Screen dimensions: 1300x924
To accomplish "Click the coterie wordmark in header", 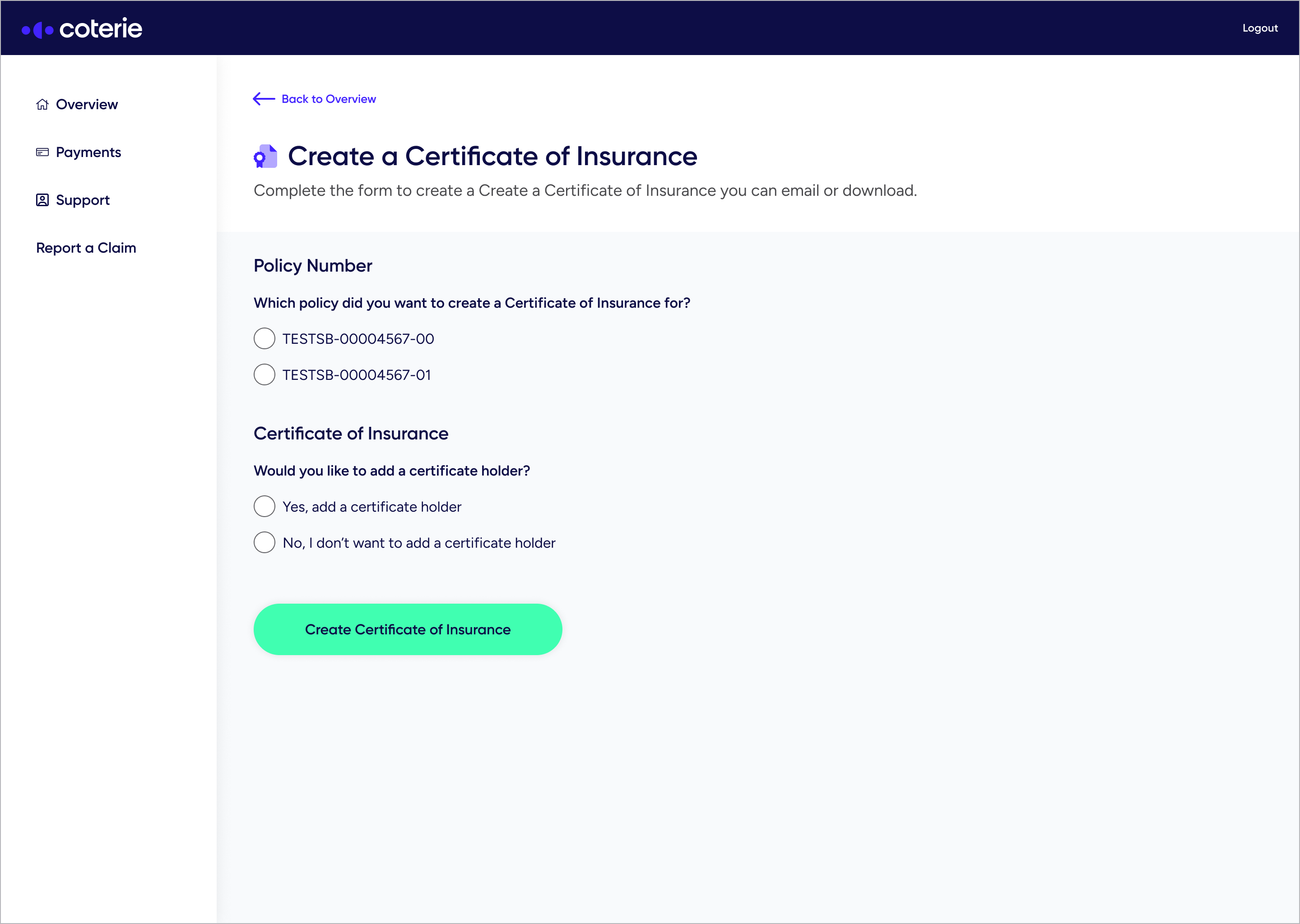I will tap(101, 28).
